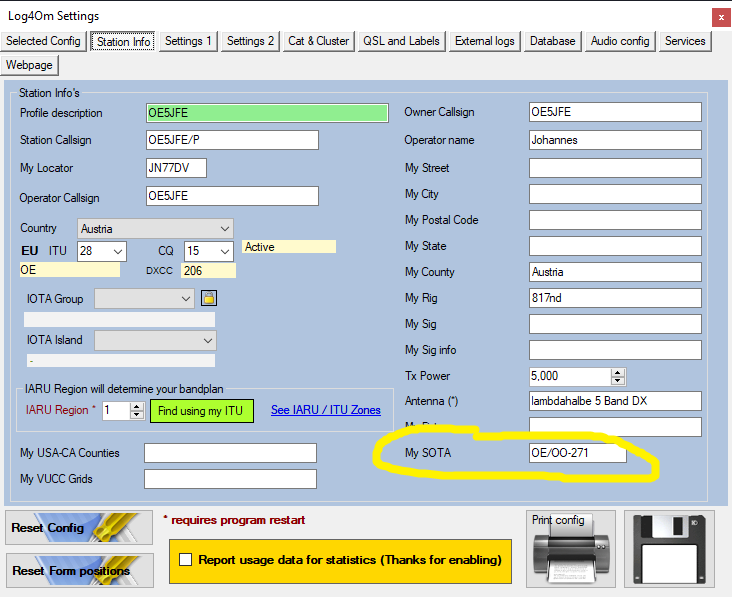
Task: Open the Settings 1 tab
Action: tap(188, 41)
